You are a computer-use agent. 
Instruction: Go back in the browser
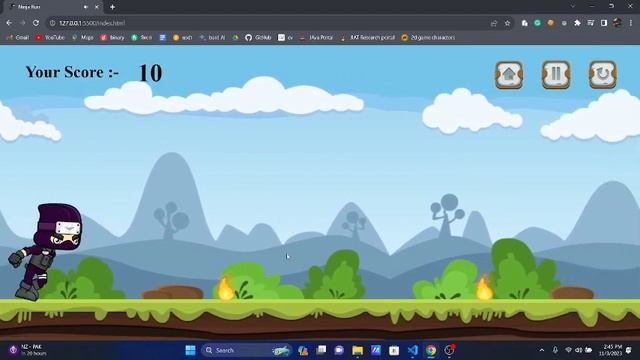(9, 23)
